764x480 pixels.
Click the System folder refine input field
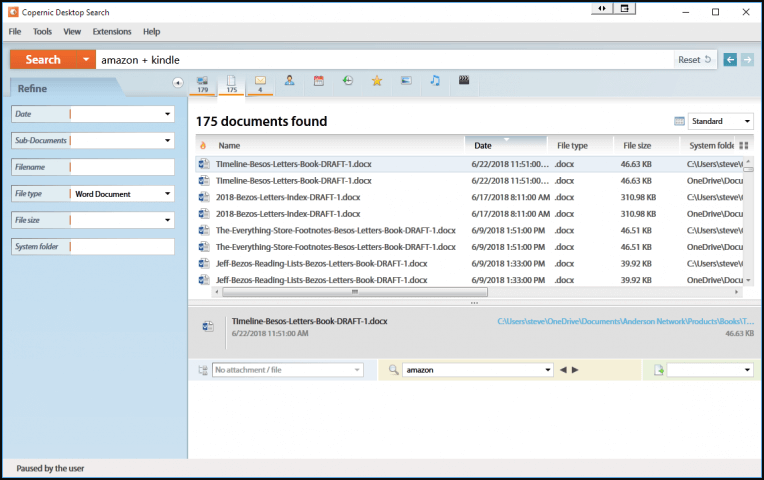tap(122, 247)
